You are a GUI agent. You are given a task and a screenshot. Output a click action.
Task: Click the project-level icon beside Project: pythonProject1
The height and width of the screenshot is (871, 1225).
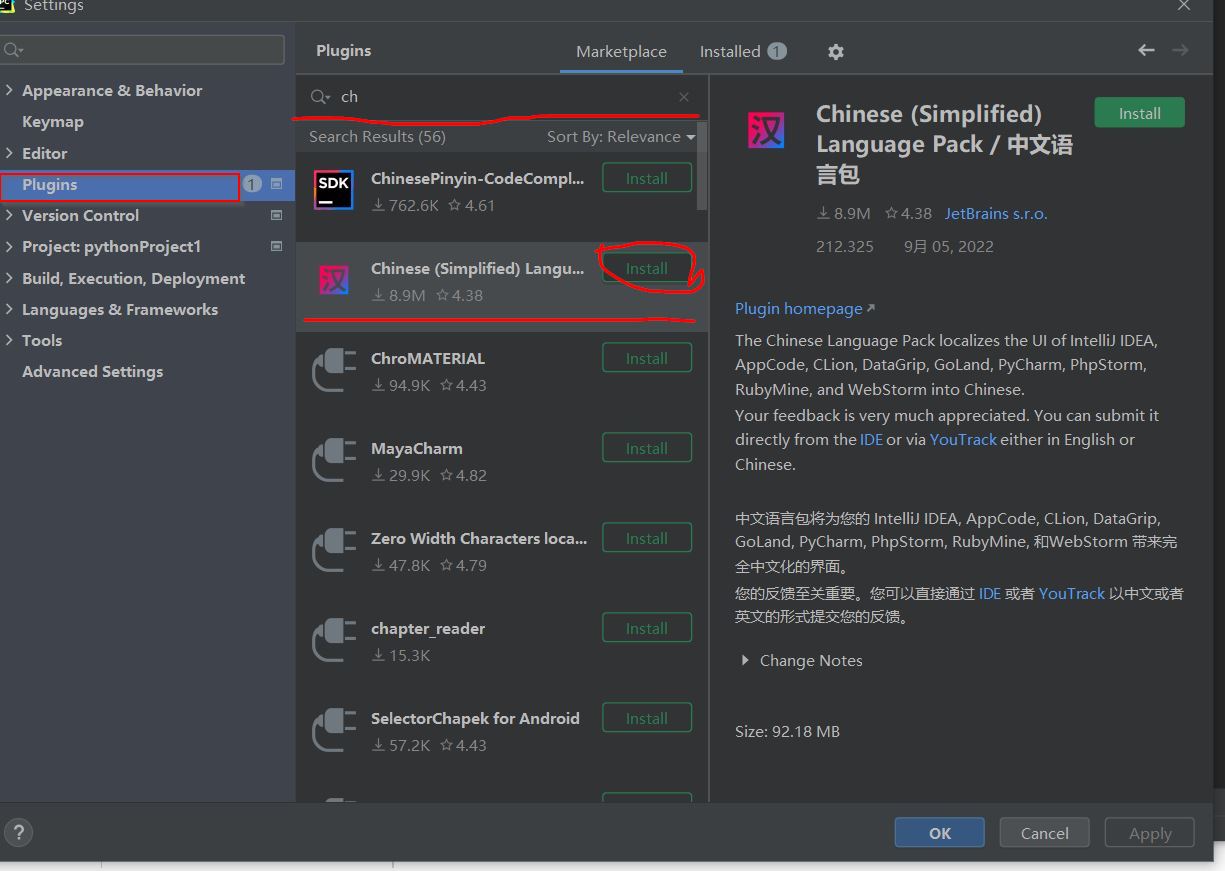pyautogui.click(x=277, y=246)
